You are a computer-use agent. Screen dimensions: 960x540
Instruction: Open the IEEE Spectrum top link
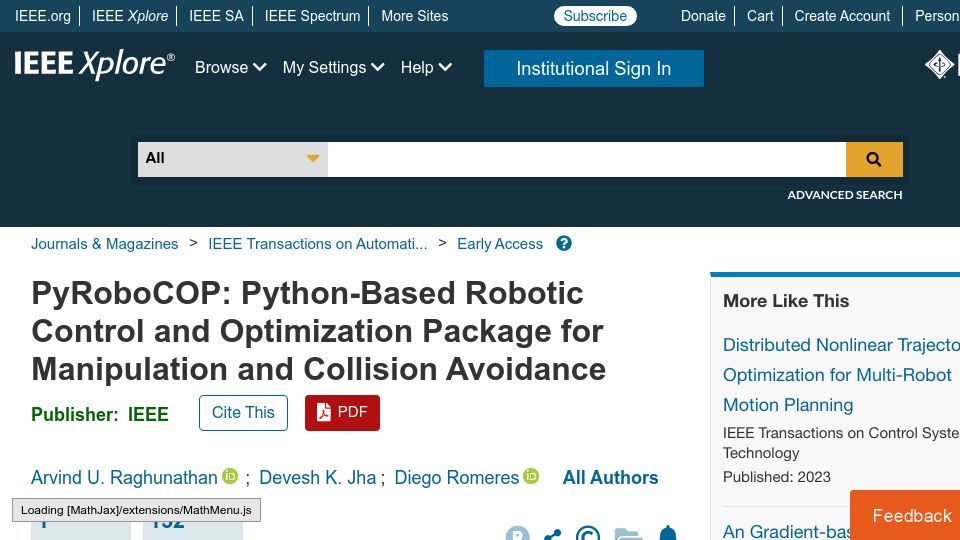coord(312,16)
